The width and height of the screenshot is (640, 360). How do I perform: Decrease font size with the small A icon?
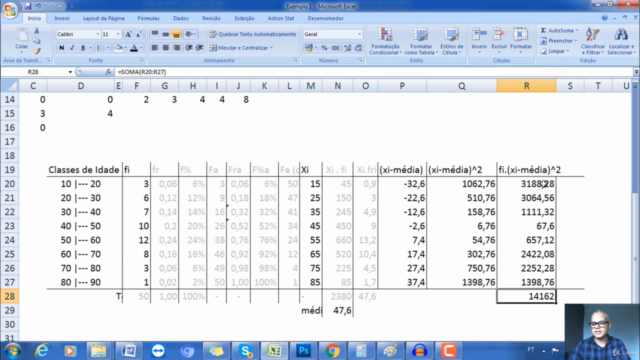pyautogui.click(x=138, y=34)
